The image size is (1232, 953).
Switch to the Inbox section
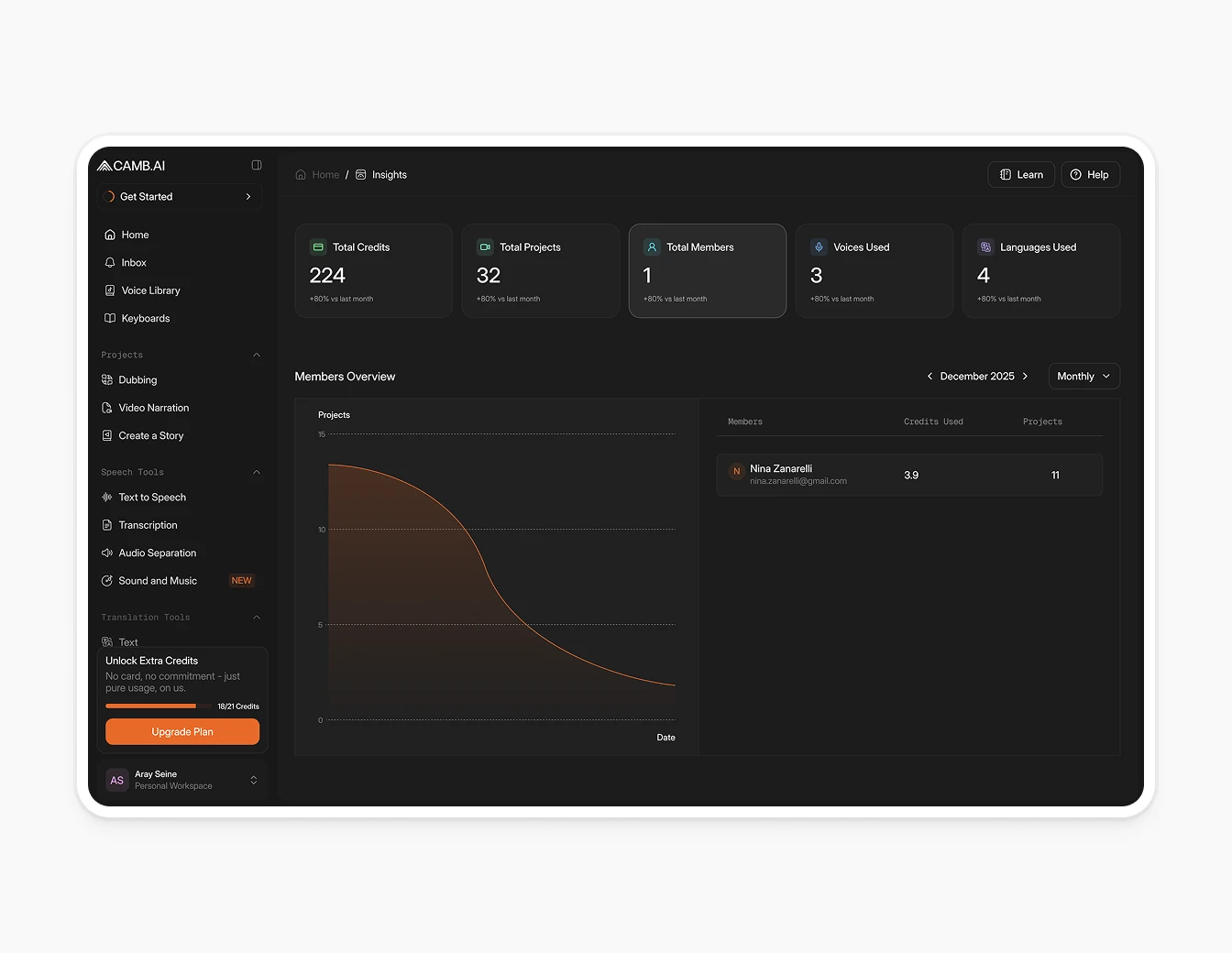point(135,262)
